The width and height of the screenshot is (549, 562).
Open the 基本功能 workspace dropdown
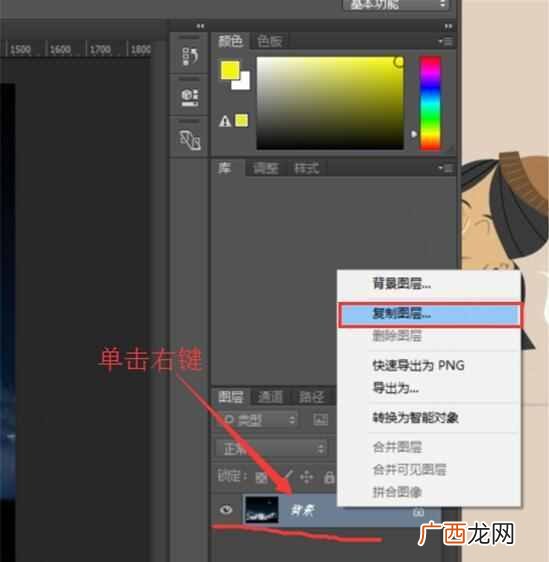pos(396,5)
